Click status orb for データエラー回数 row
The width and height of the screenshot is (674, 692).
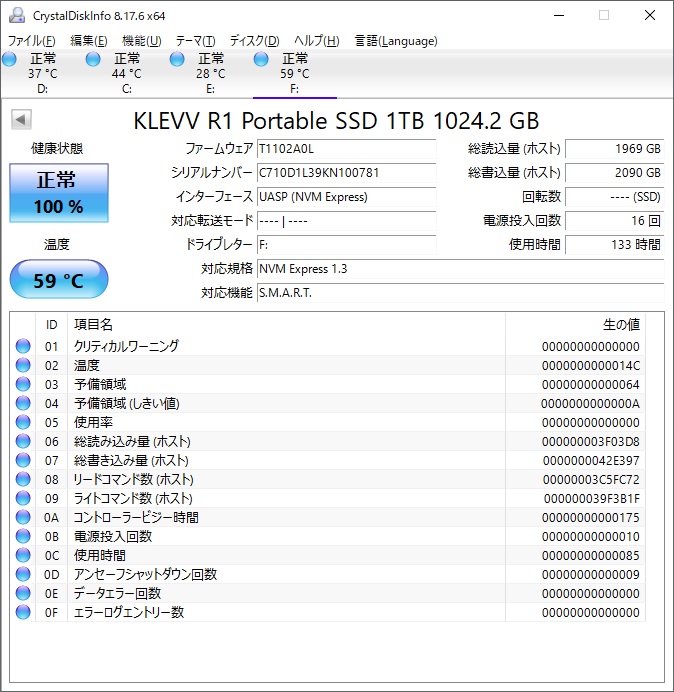[23, 593]
